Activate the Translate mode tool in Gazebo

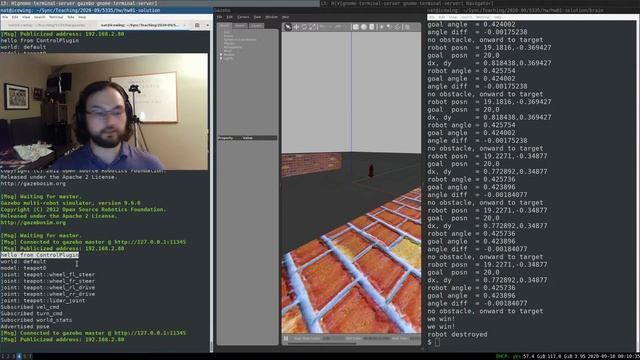[x=296, y=27]
